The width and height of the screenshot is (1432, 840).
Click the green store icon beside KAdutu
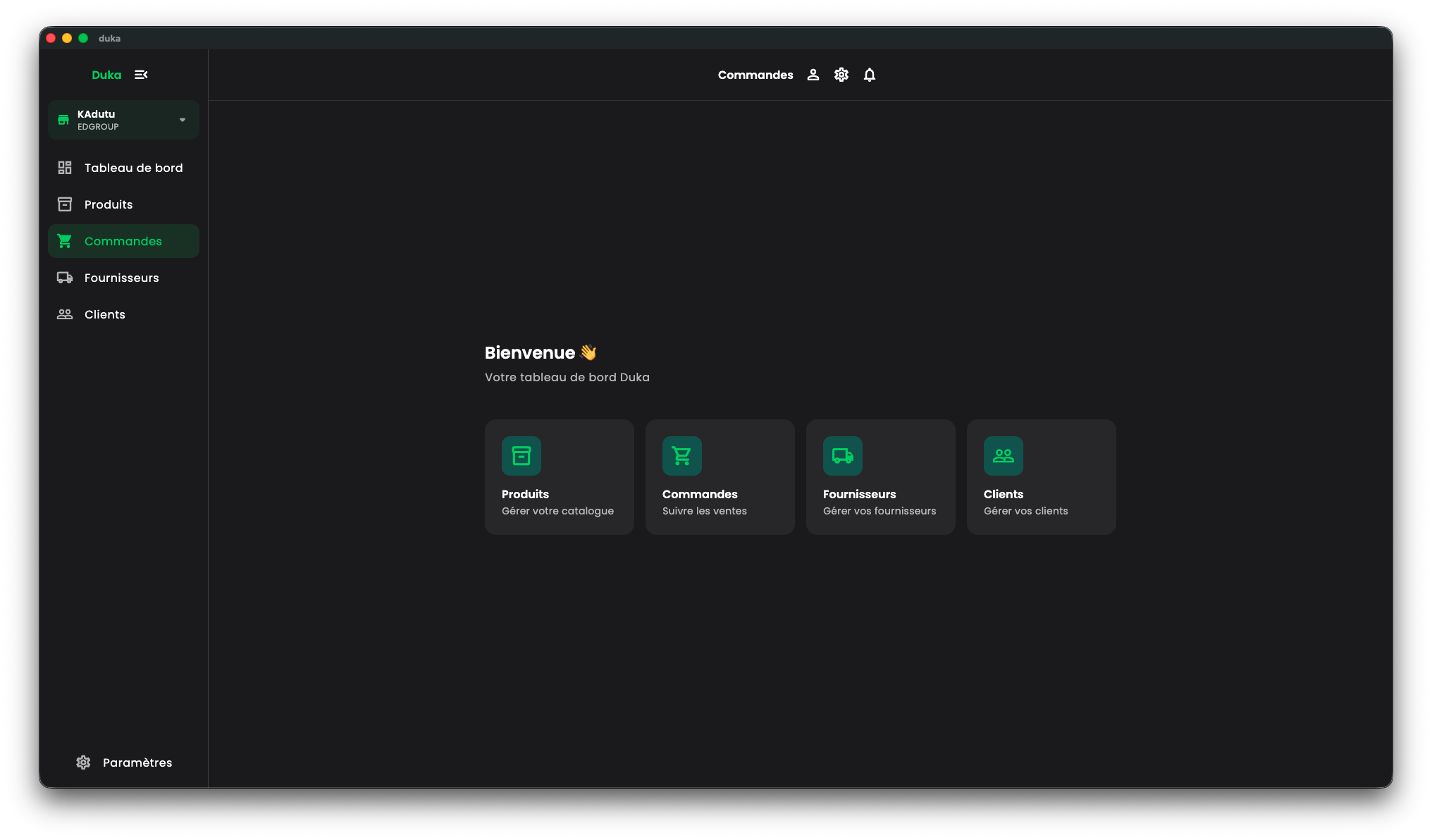[63, 120]
